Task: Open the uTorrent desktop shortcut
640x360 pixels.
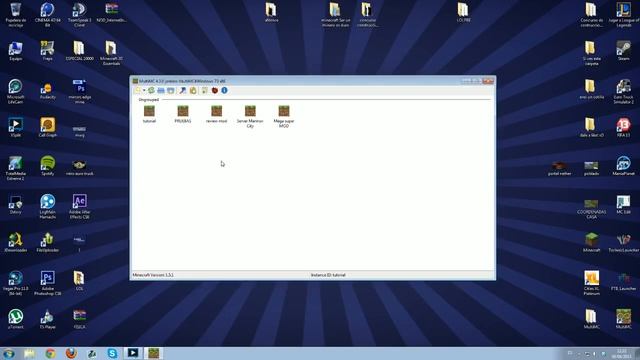Action: click(16, 319)
